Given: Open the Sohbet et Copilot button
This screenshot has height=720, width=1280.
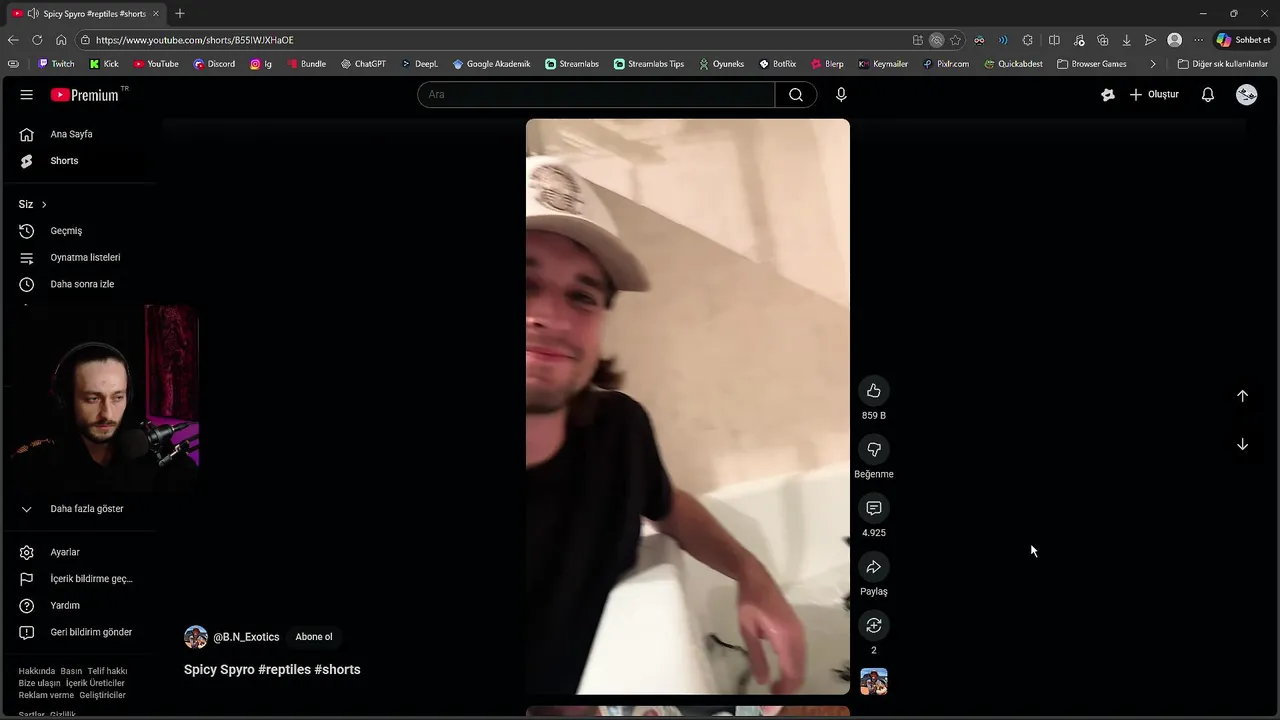Looking at the screenshot, I should (1243, 40).
